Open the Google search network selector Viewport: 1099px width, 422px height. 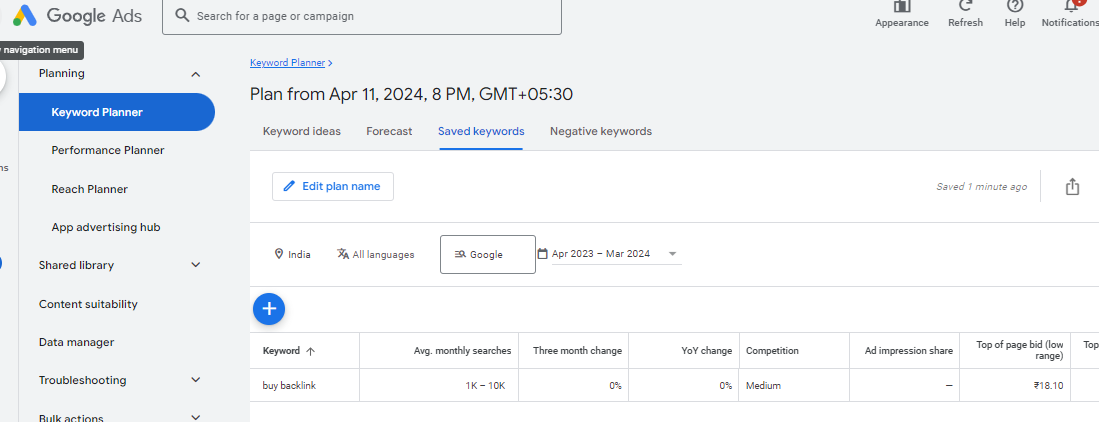pos(488,254)
